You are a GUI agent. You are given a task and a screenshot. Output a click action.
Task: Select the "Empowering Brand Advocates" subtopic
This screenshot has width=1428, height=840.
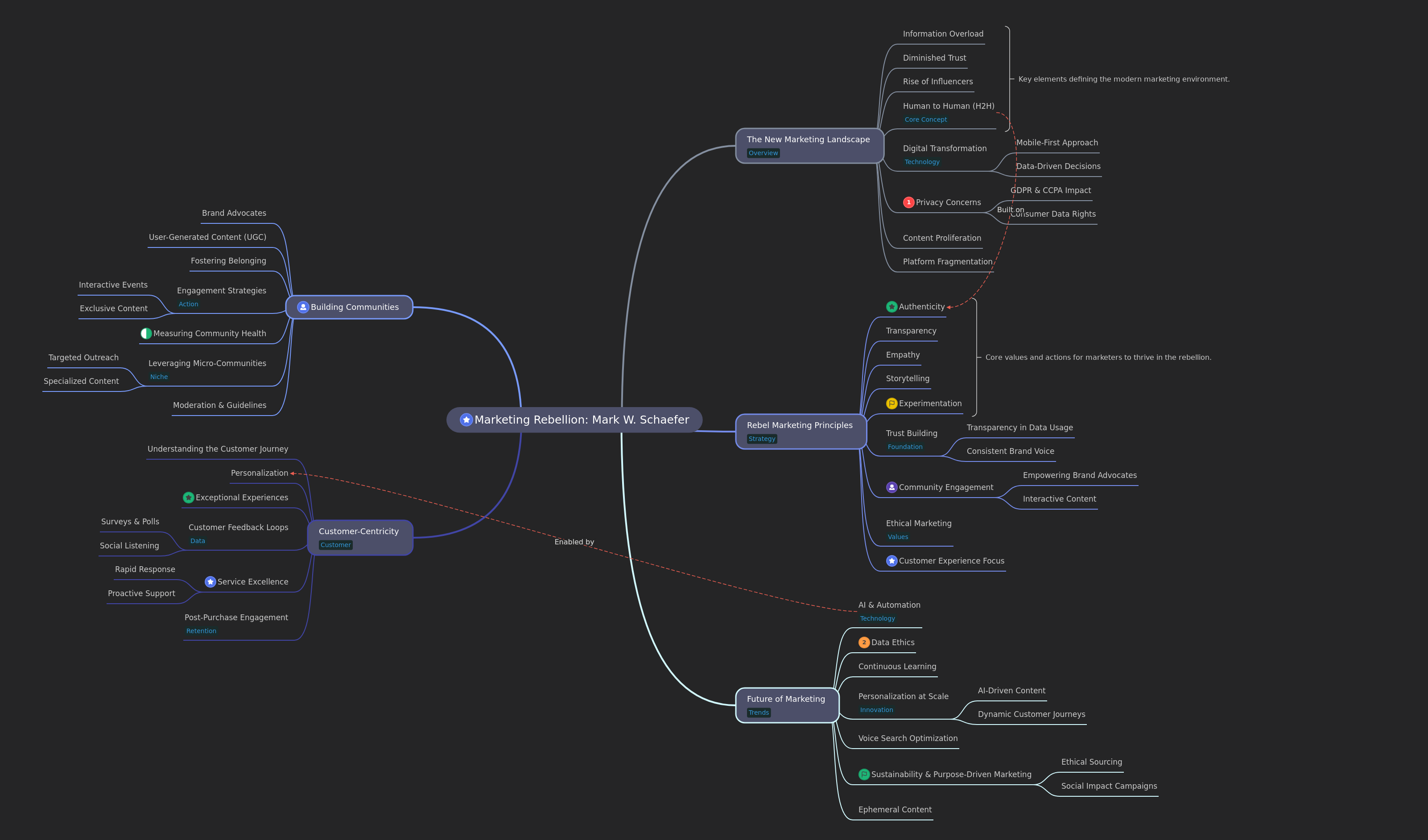(1080, 475)
